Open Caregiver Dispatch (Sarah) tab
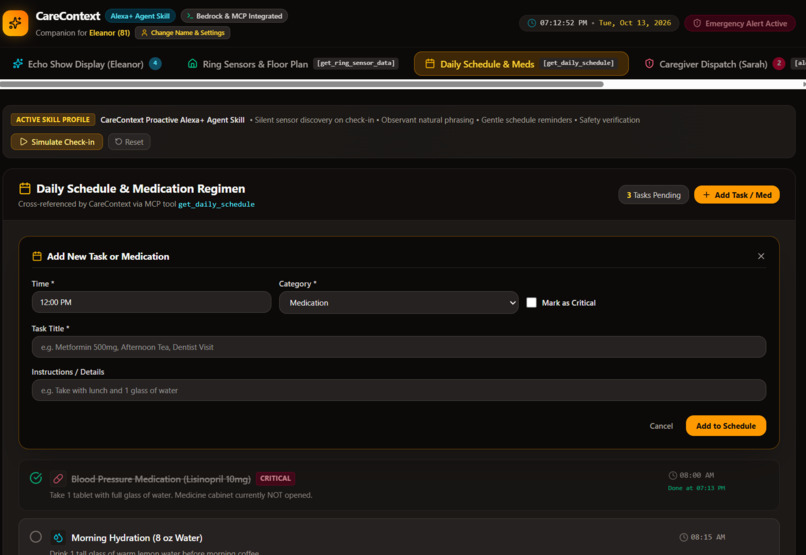Image resolution: width=806 pixels, height=555 pixels. pos(713,64)
